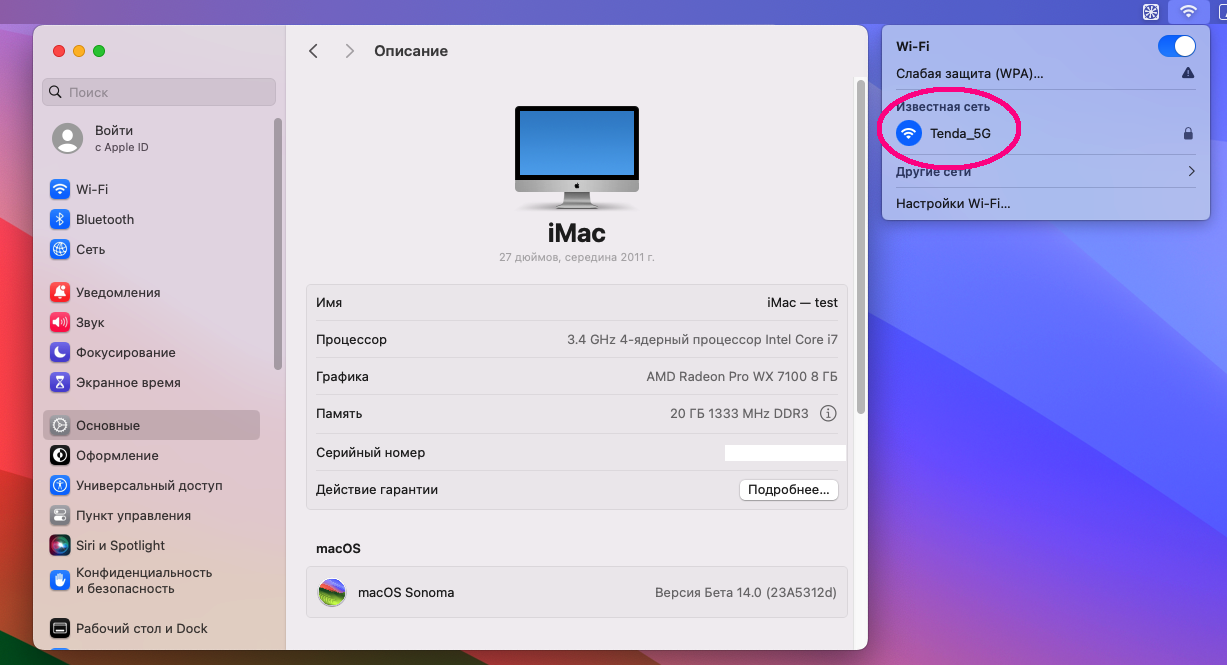
Task: Click Войти с Apple ID
Action: click(122, 138)
